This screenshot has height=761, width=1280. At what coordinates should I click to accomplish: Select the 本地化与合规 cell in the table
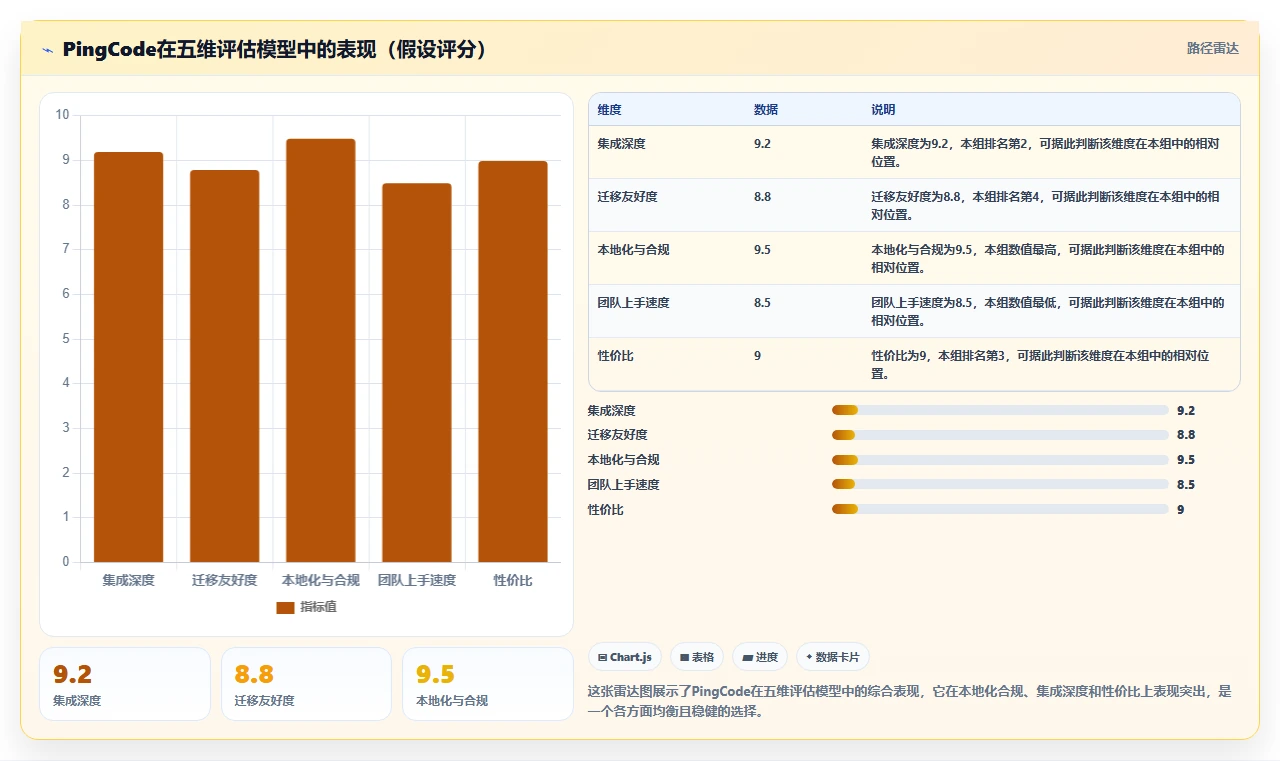pos(633,250)
